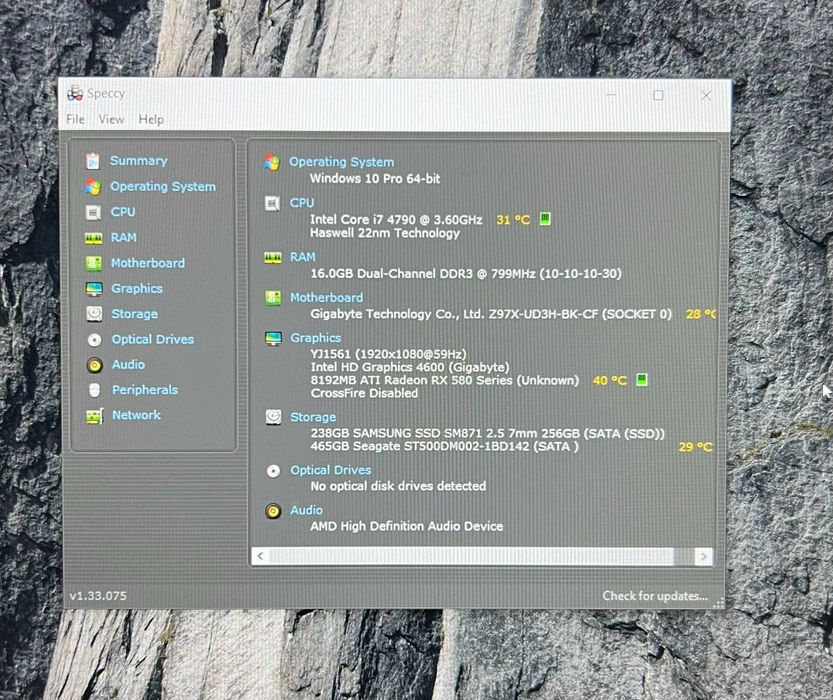833x700 pixels.
Task: Click the Speccy app icon in title bar
Action: (x=75, y=93)
